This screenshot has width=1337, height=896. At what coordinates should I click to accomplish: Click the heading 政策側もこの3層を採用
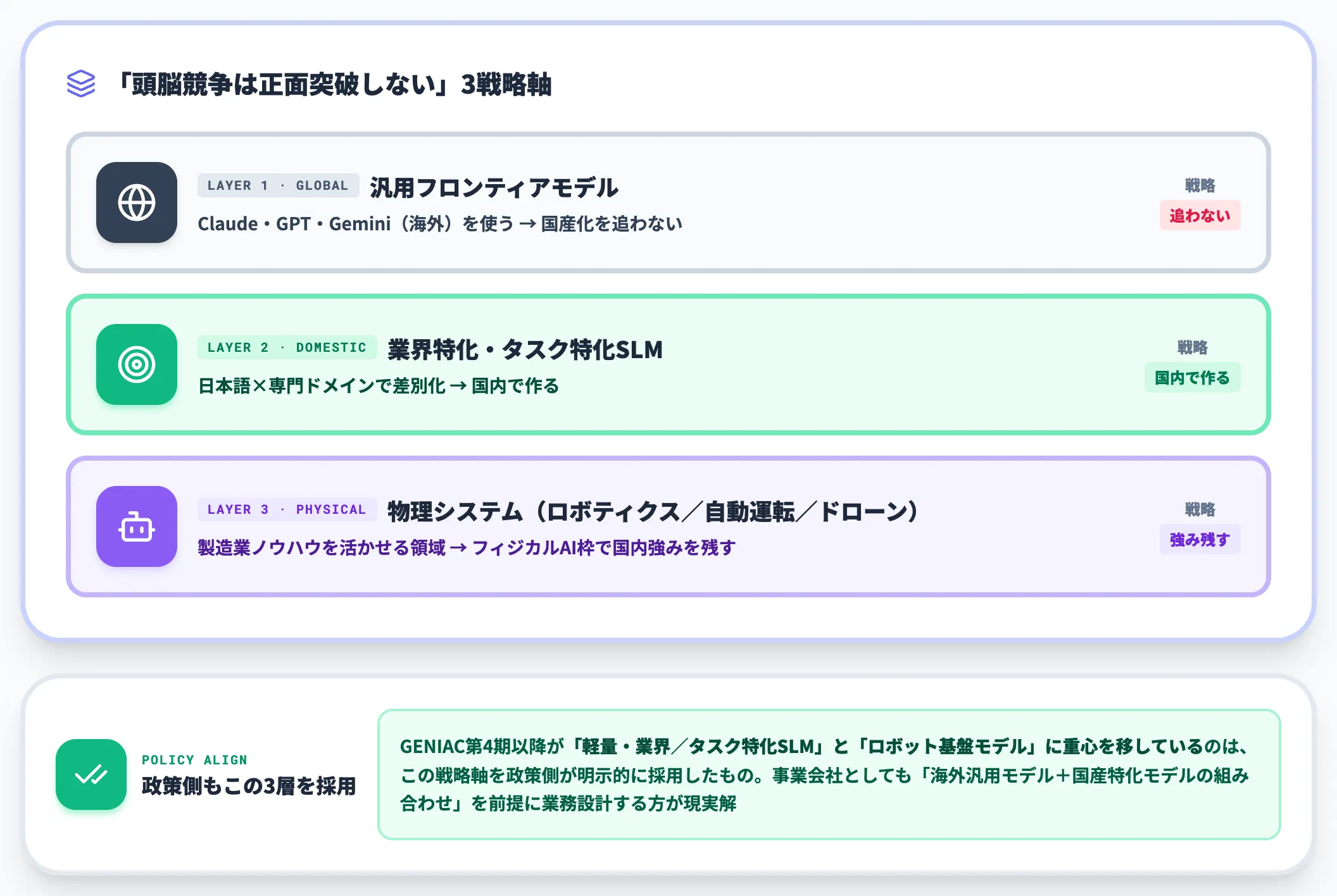tap(249, 786)
